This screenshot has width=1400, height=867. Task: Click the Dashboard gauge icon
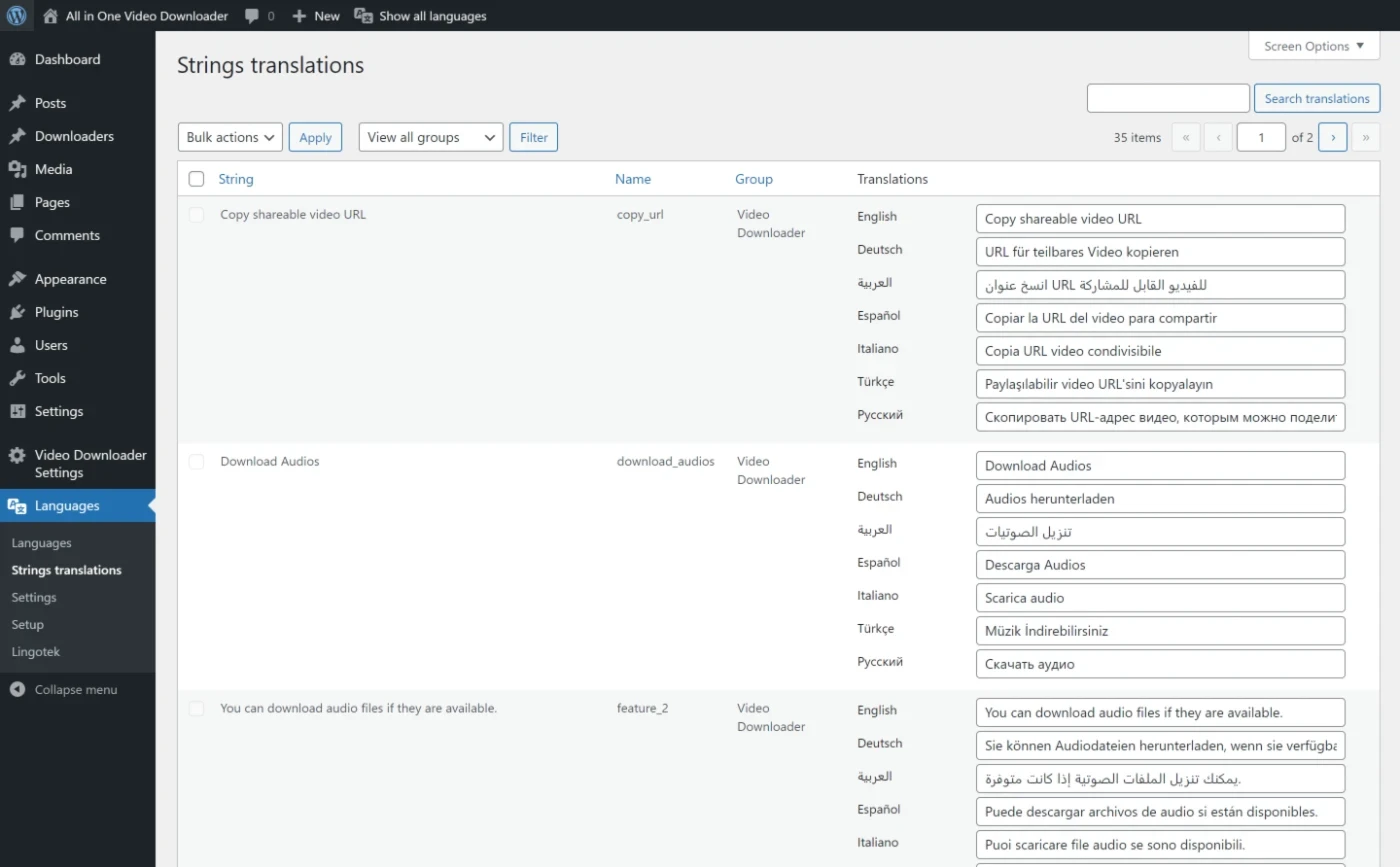(x=17, y=60)
